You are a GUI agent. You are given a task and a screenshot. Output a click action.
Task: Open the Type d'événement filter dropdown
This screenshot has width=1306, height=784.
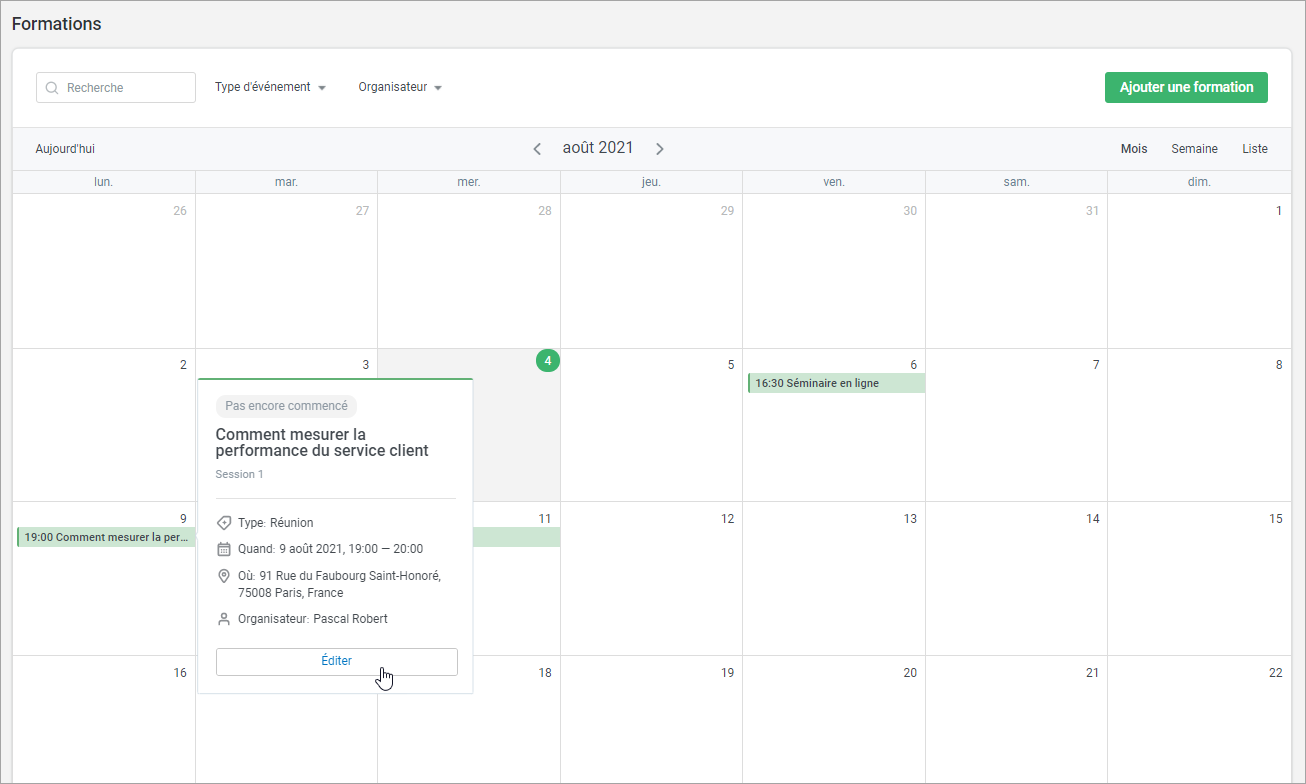coord(270,88)
